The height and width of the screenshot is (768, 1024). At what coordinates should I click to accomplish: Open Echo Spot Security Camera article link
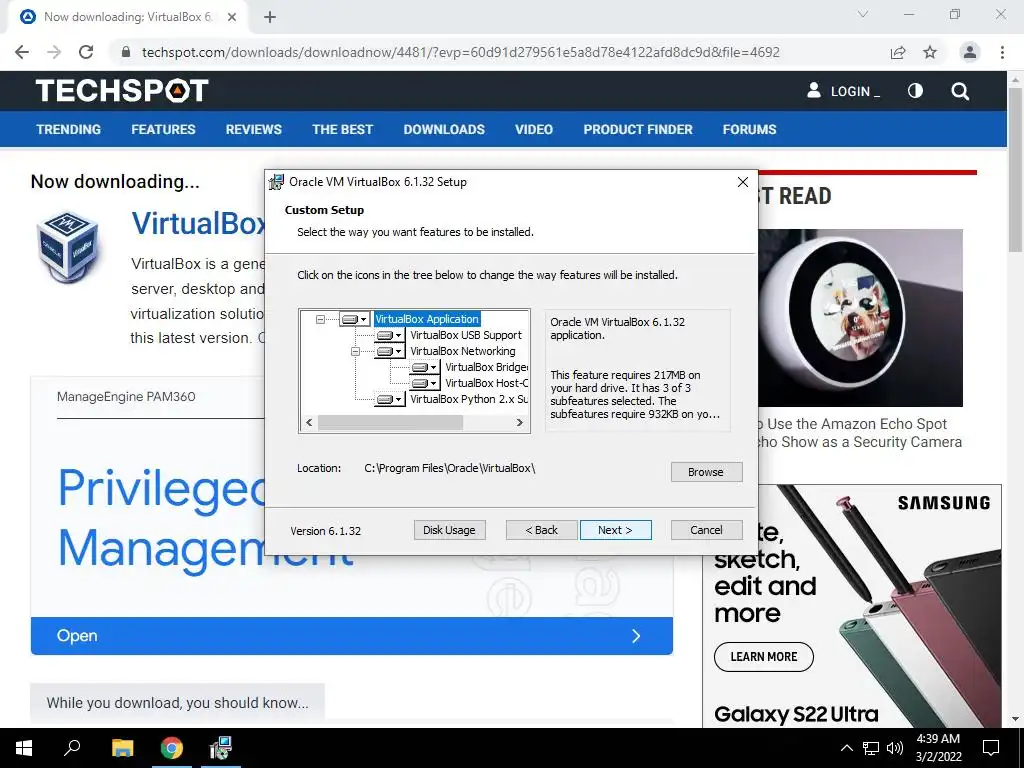pos(860,433)
